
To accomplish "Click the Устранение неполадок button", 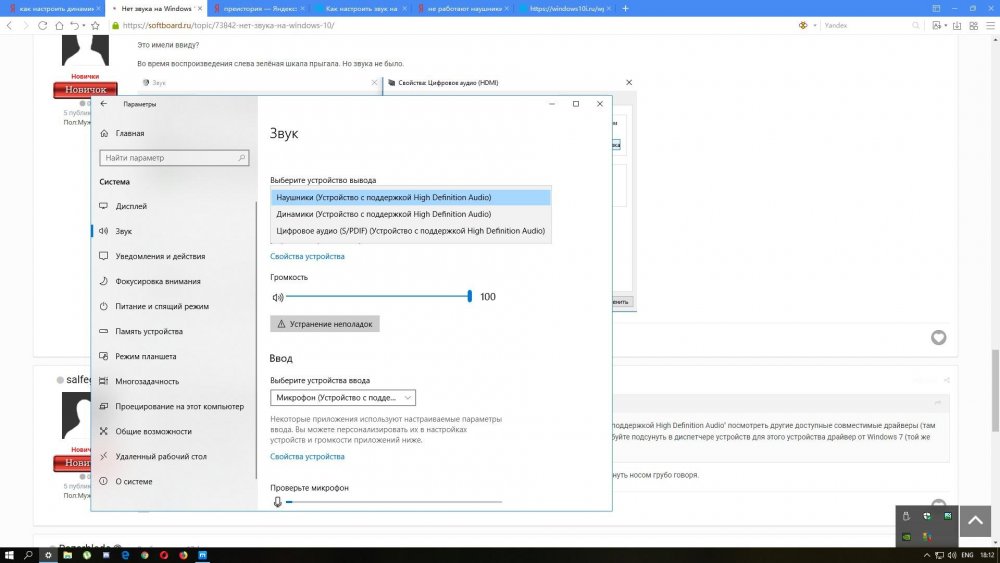I will pyautogui.click(x=325, y=324).
